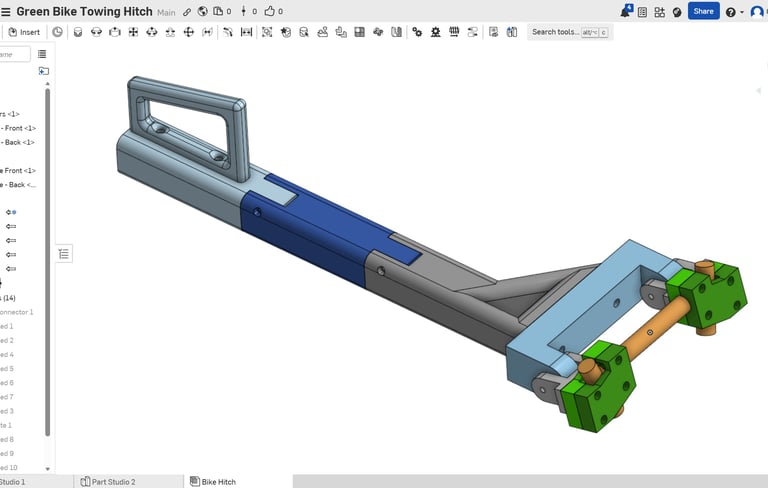The image size is (768, 488).
Task: Click the scrollbar up arrow in instance list
Action: [48, 84]
